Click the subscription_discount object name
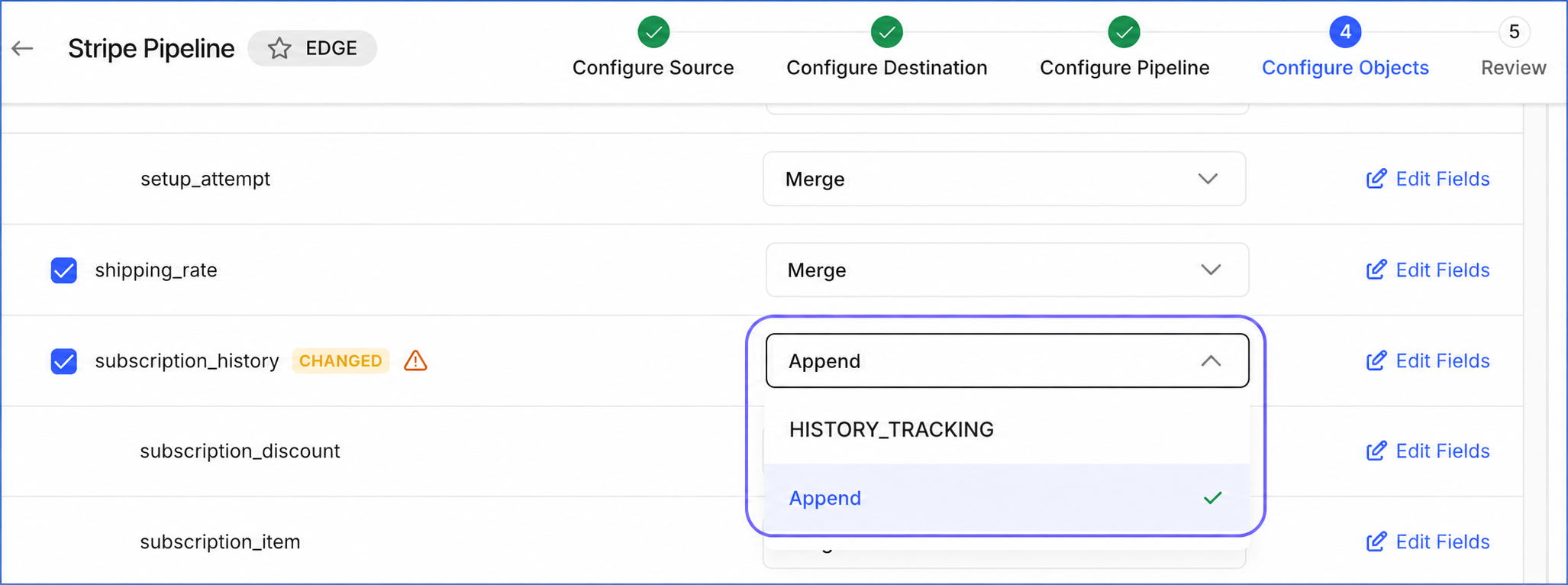1568x585 pixels. point(240,451)
